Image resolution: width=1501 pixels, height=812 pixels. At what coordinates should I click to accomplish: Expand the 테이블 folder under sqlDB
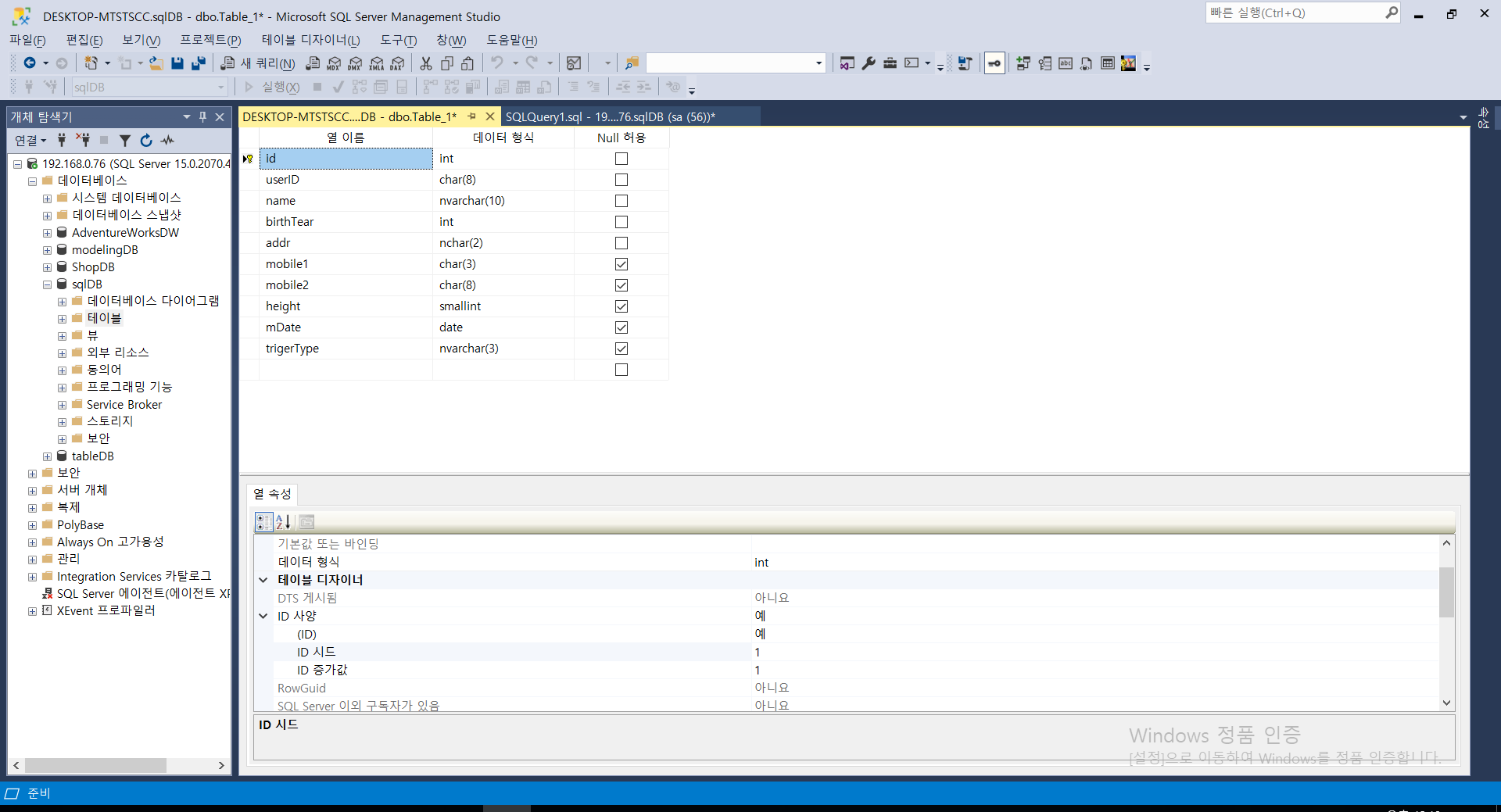click(x=62, y=319)
